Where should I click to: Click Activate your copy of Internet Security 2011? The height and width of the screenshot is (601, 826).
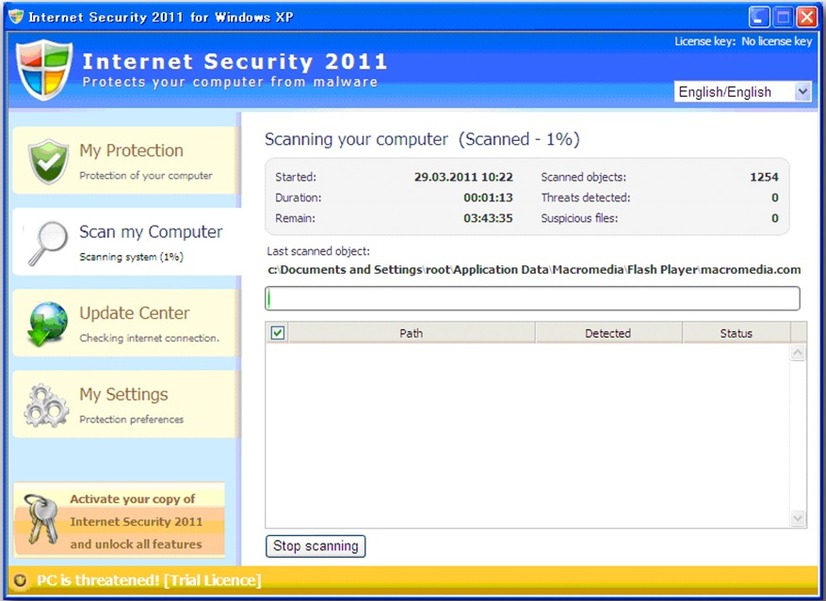(x=120, y=520)
